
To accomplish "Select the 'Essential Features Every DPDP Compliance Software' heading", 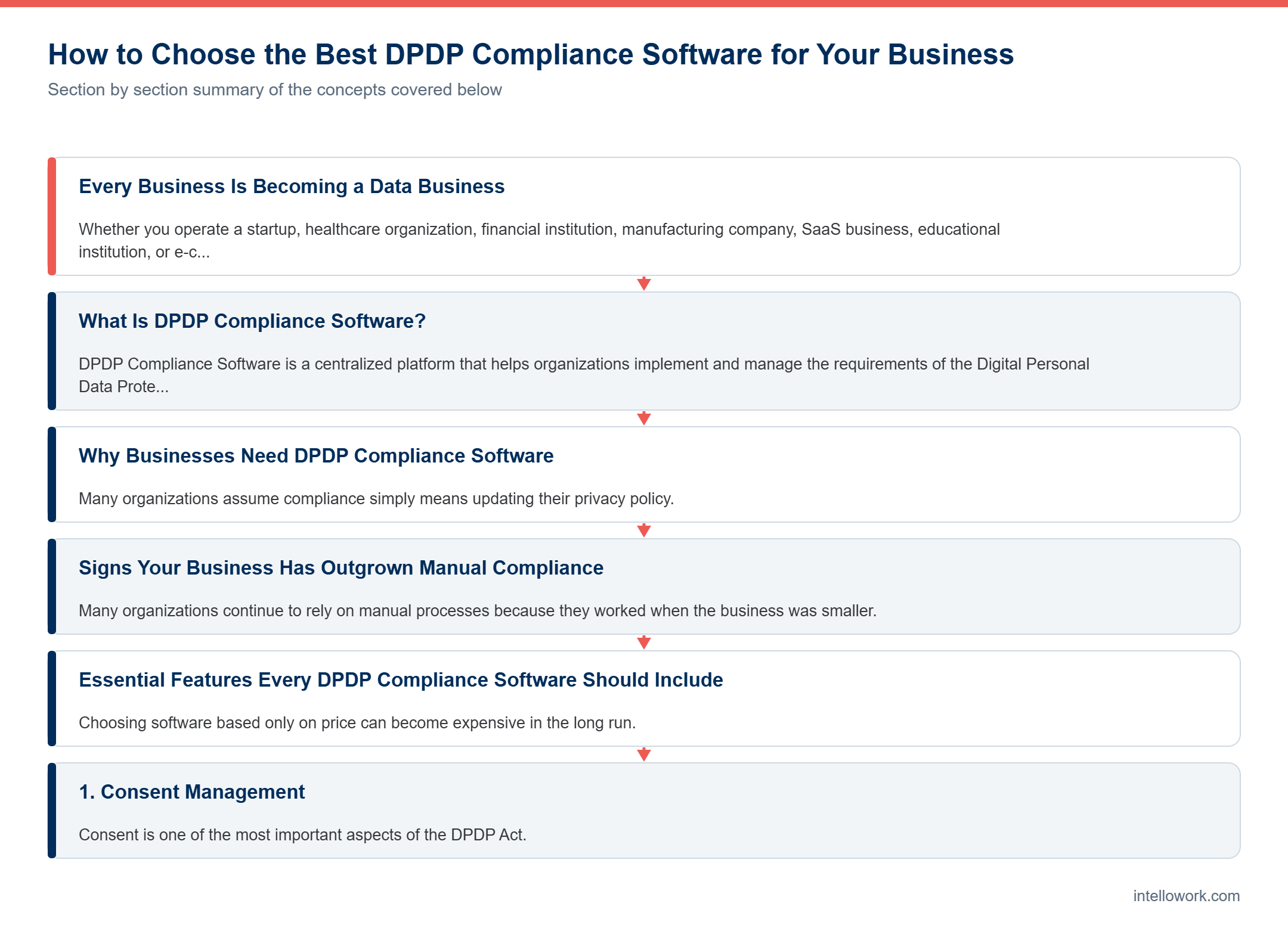I will pyautogui.click(x=401, y=680).
